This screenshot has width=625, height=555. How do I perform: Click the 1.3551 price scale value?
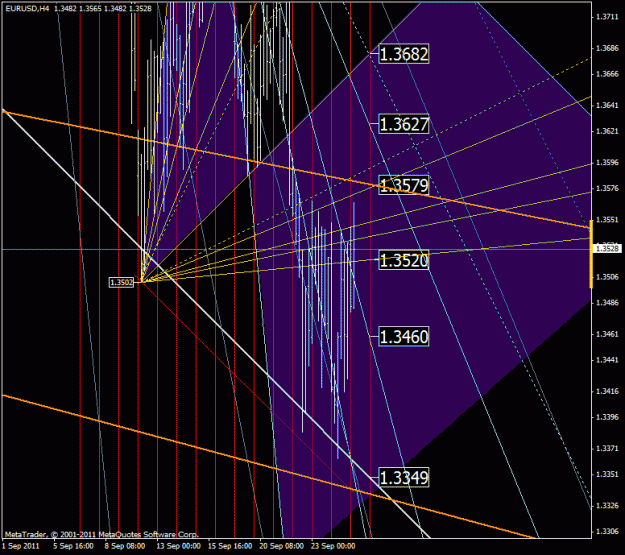607,220
